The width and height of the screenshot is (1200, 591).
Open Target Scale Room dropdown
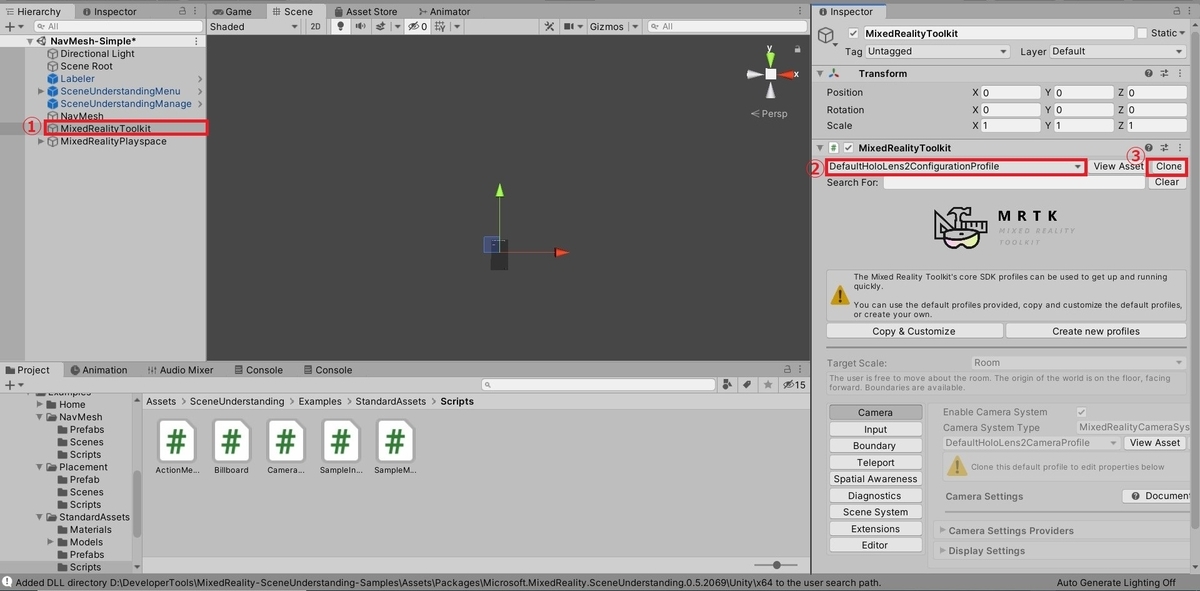tap(1081, 363)
